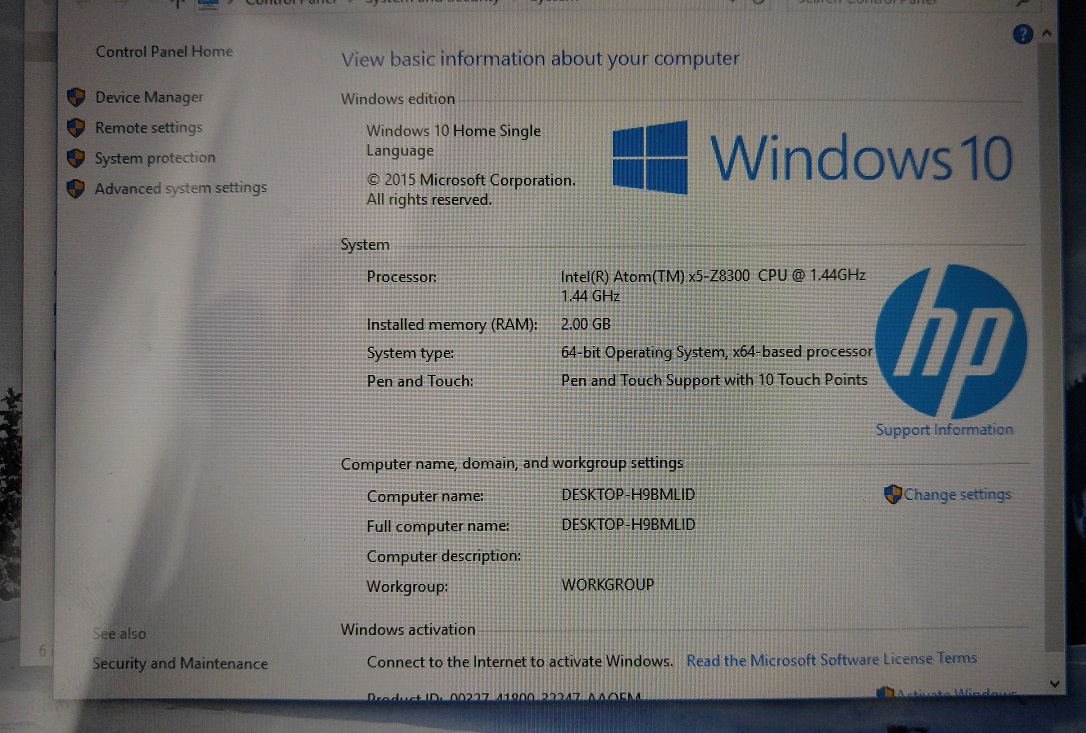Image resolution: width=1086 pixels, height=733 pixels.
Task: Open Advanced system settings link
Action: (181, 188)
